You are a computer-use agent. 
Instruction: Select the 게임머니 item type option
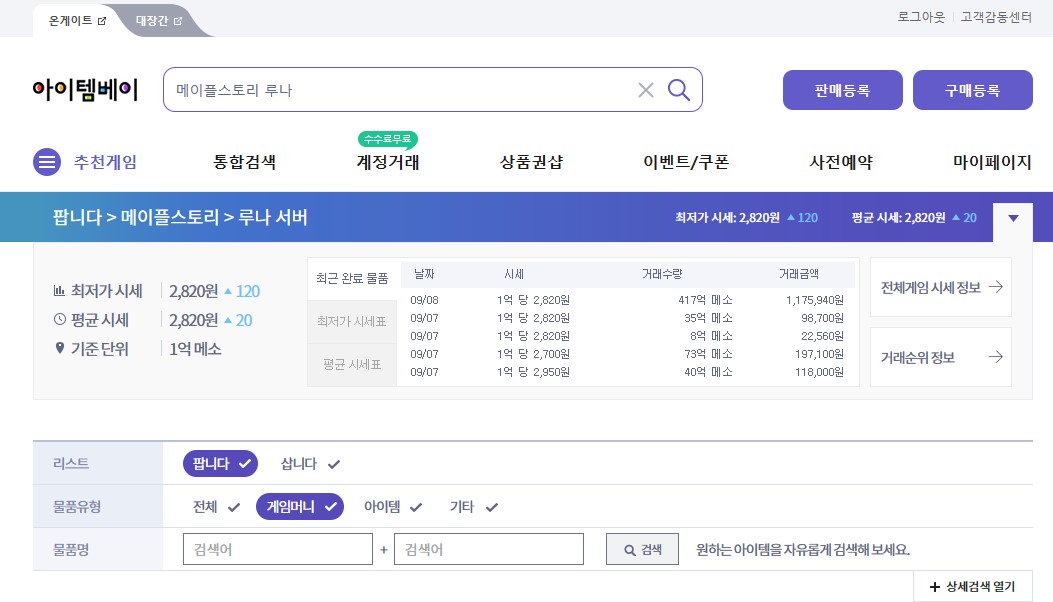[x=300, y=507]
